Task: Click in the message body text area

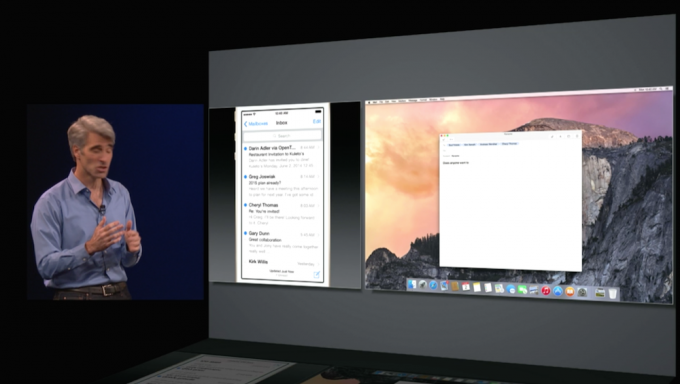Action: (510, 213)
